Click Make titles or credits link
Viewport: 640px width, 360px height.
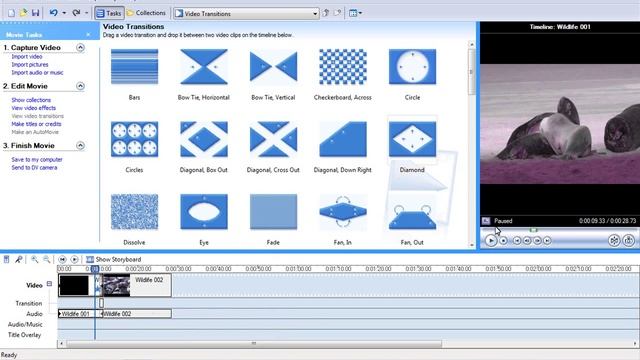(x=36, y=124)
